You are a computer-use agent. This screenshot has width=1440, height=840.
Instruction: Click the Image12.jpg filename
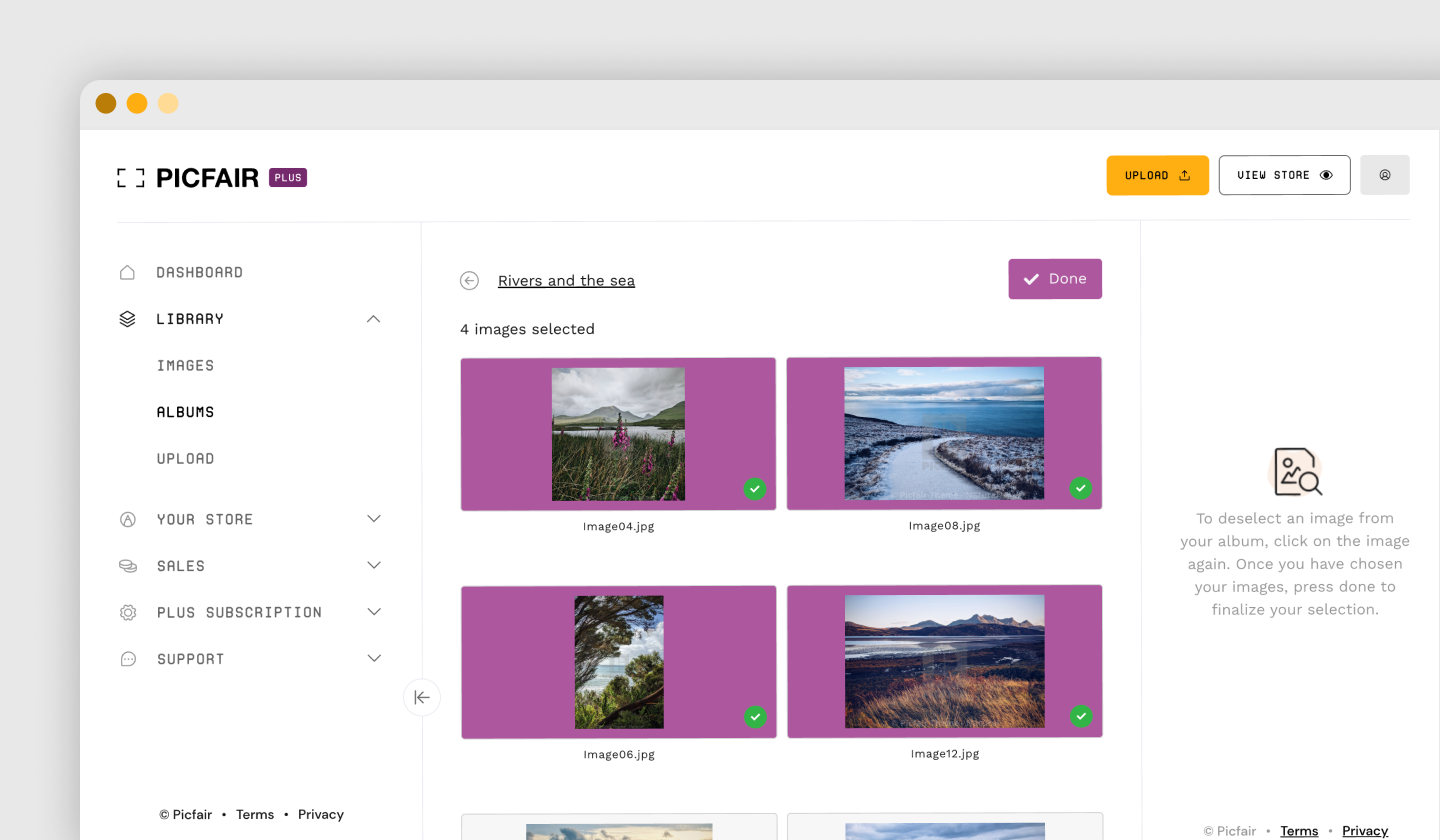(944, 754)
